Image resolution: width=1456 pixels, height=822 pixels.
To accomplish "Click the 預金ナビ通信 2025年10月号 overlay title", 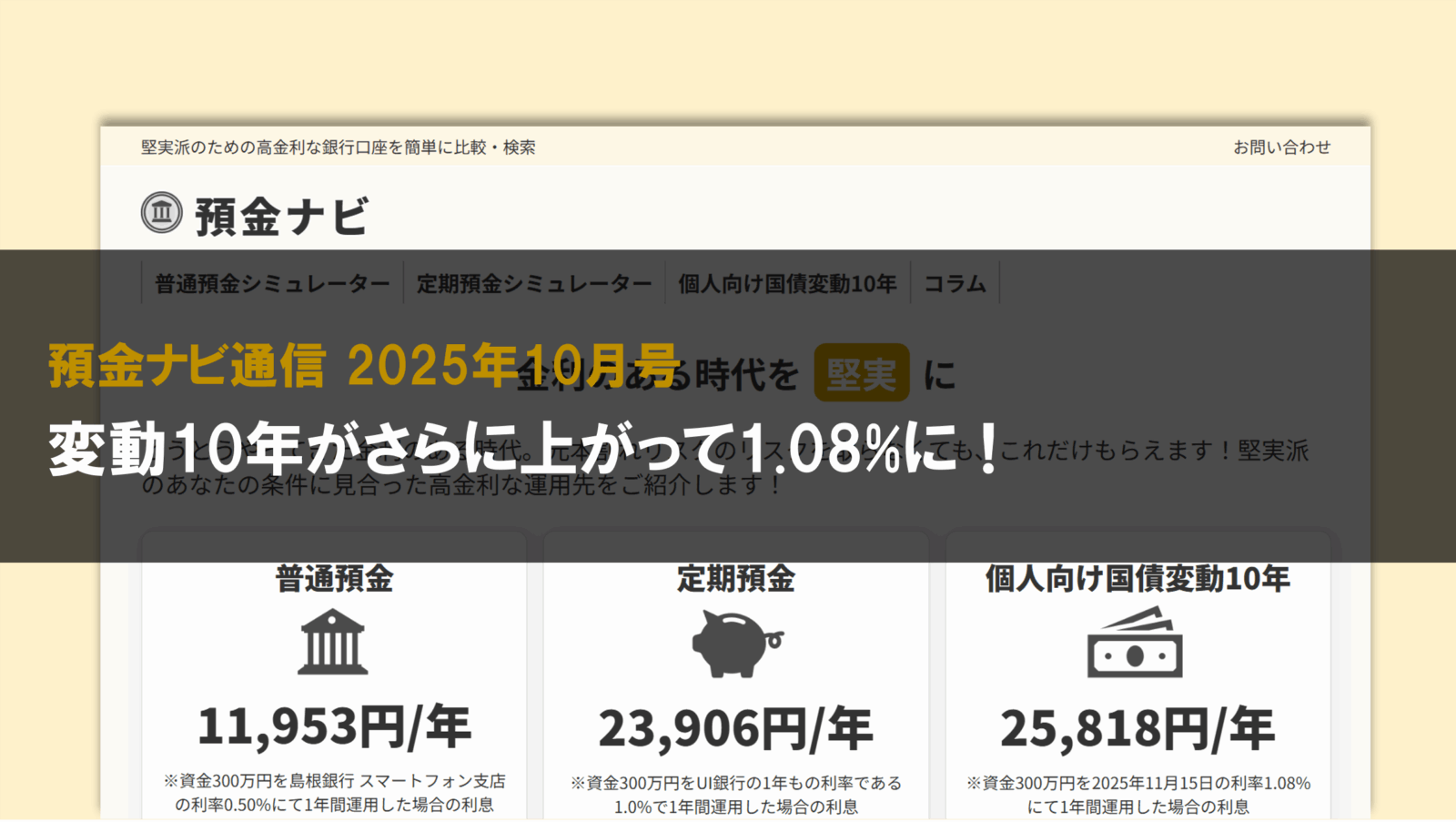I will click(x=364, y=366).
